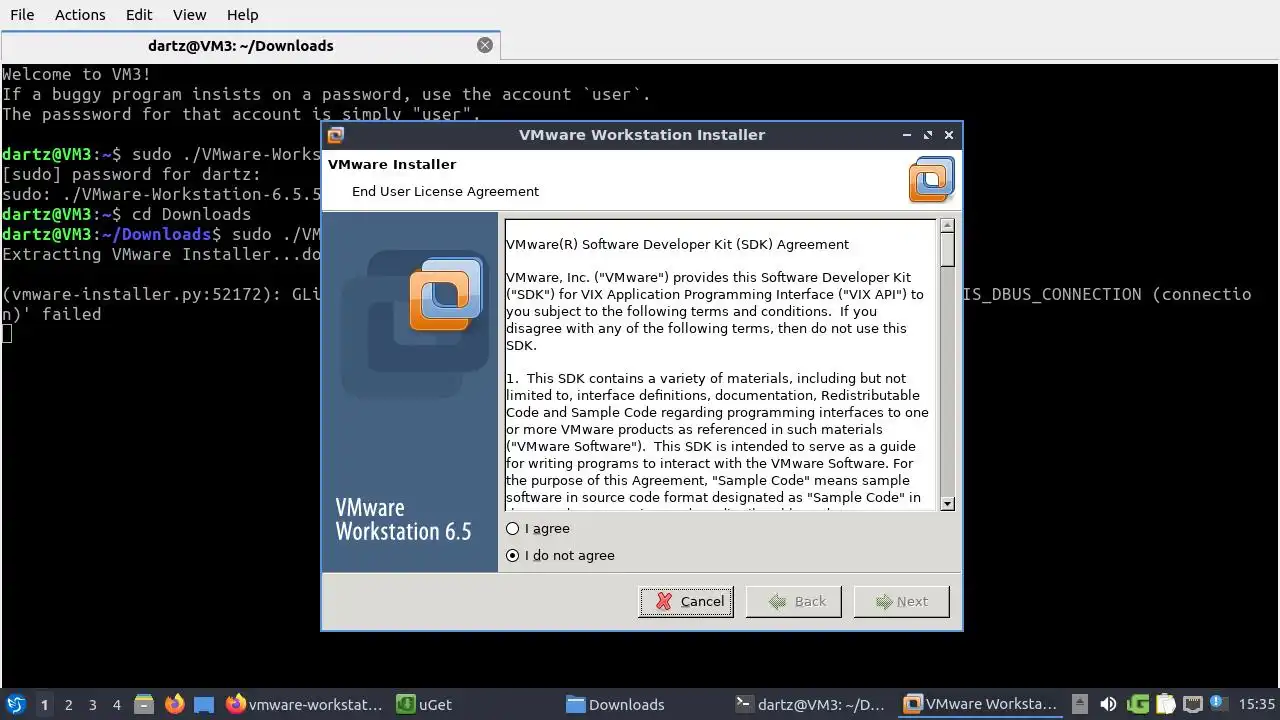Open the network connection tray icon

coord(1192,704)
